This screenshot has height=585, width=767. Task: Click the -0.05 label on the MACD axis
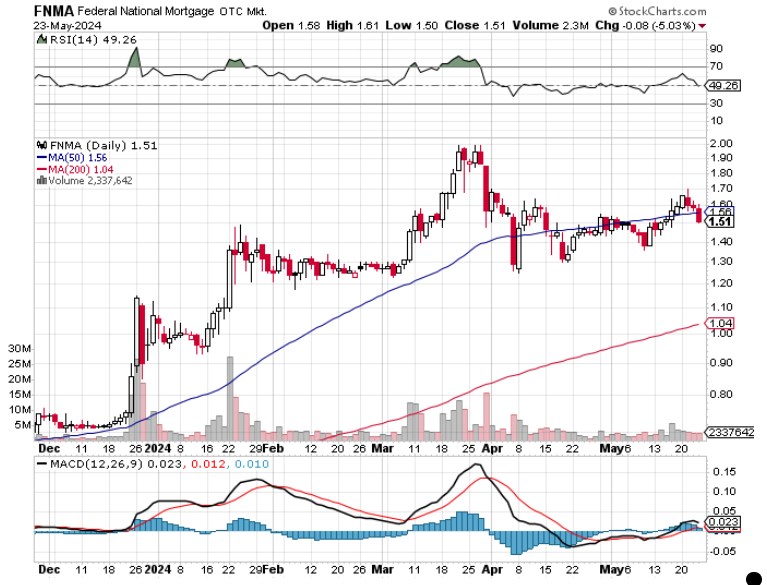pos(720,551)
